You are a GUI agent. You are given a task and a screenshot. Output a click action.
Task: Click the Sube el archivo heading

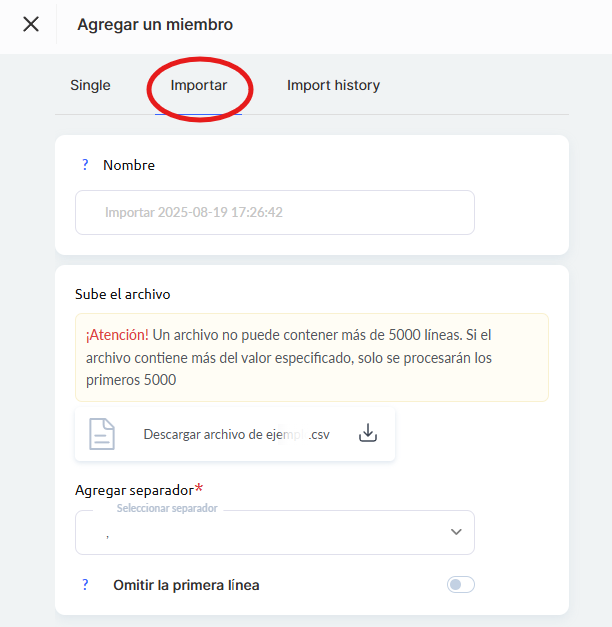123,294
